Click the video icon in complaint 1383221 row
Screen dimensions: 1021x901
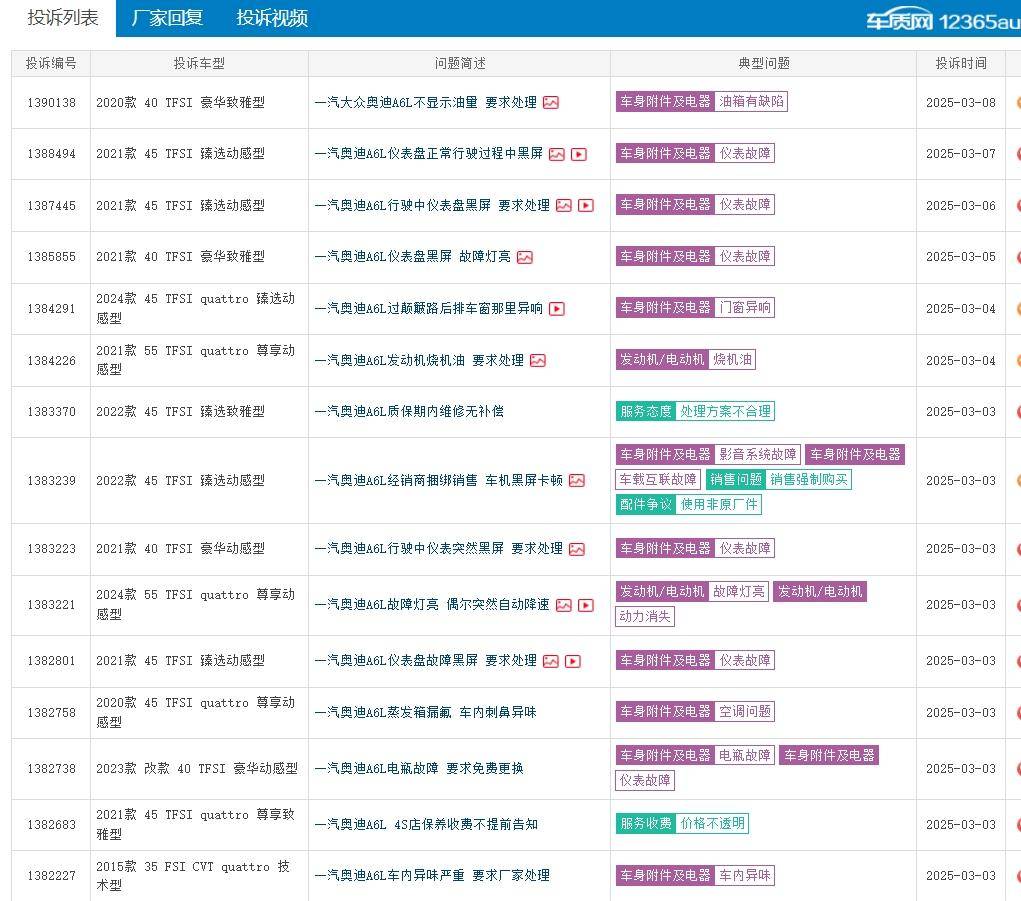[586, 605]
